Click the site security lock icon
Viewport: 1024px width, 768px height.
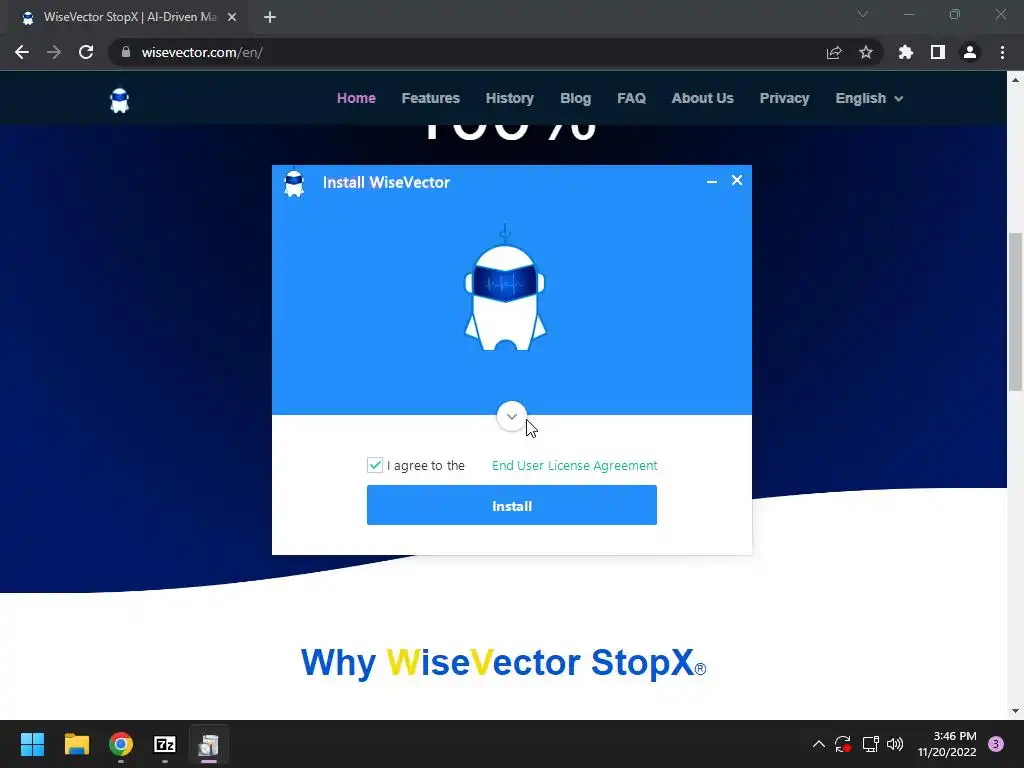(x=126, y=52)
